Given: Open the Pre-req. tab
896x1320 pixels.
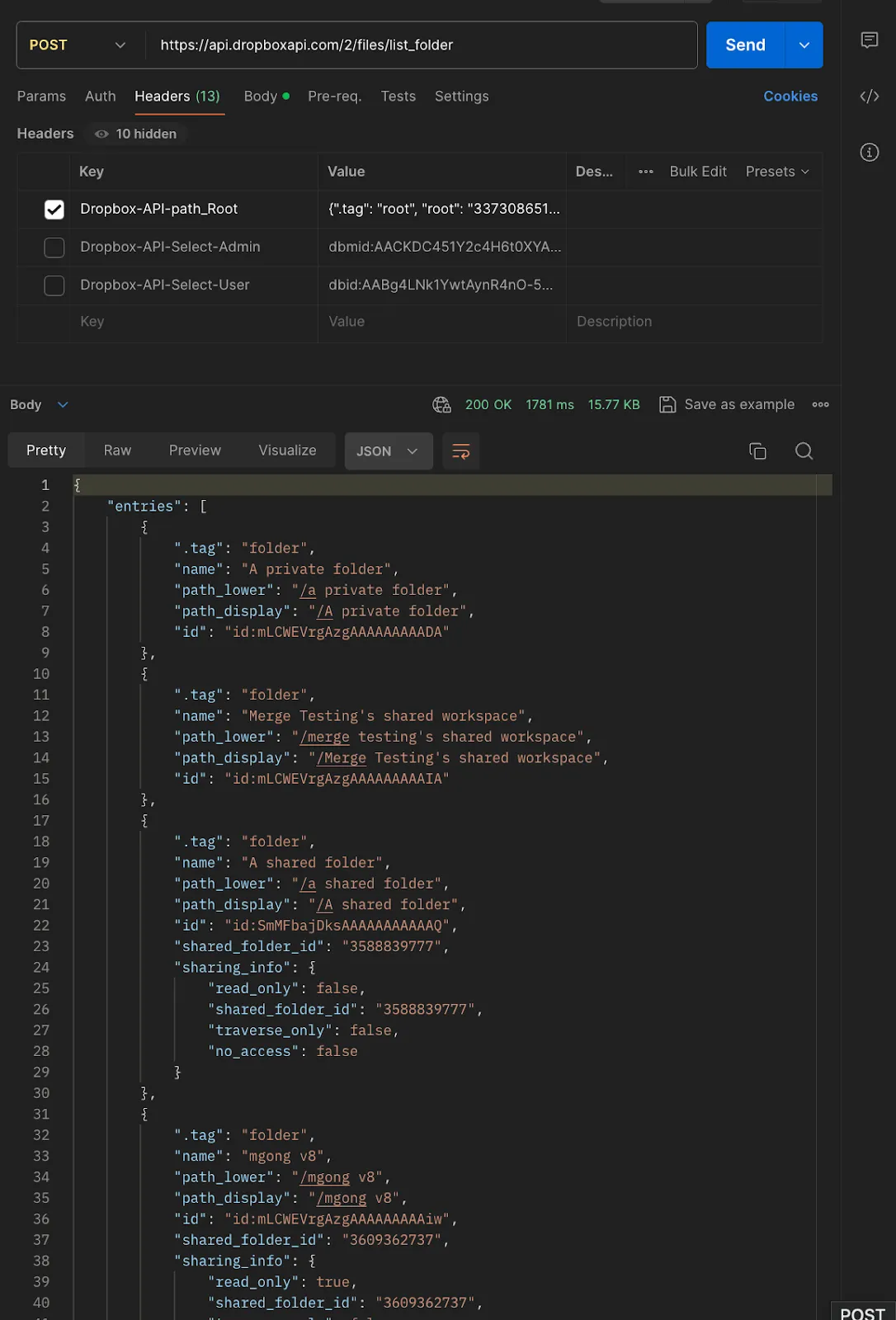Looking at the screenshot, I should pyautogui.click(x=334, y=97).
